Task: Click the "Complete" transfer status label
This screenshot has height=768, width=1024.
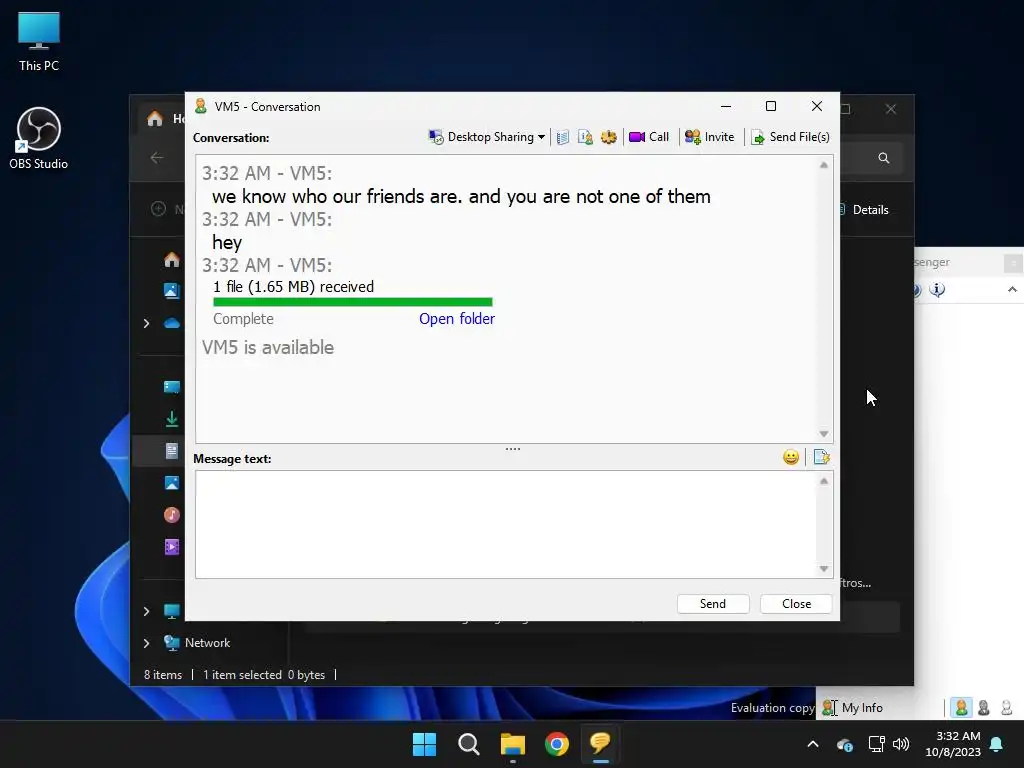Action: (243, 319)
